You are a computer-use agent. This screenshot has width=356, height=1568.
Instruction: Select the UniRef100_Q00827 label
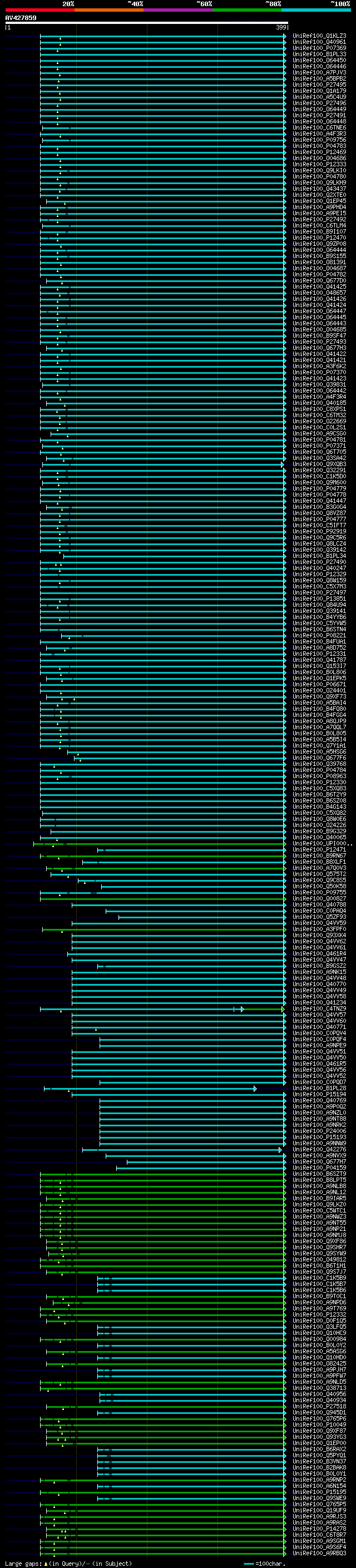click(319, 898)
